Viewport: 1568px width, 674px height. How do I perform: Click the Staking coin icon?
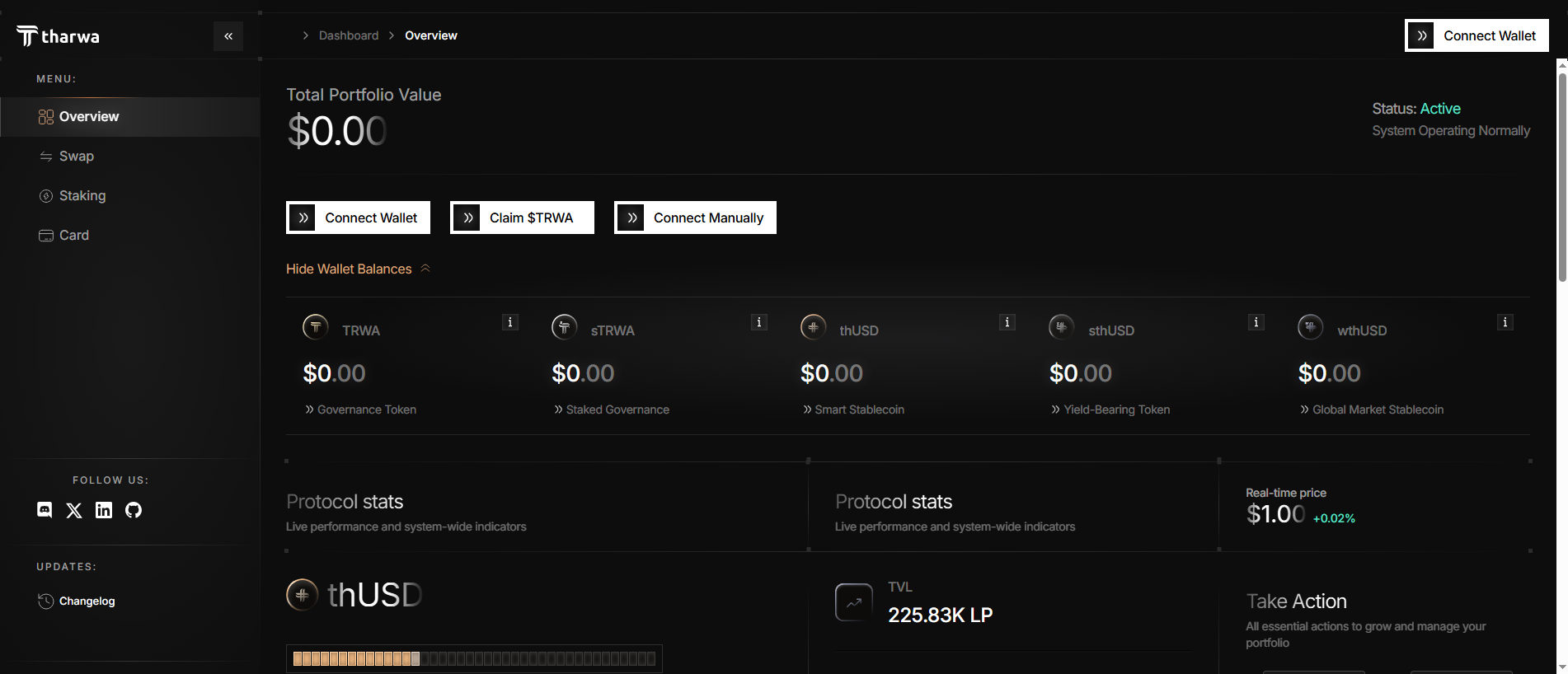click(46, 196)
